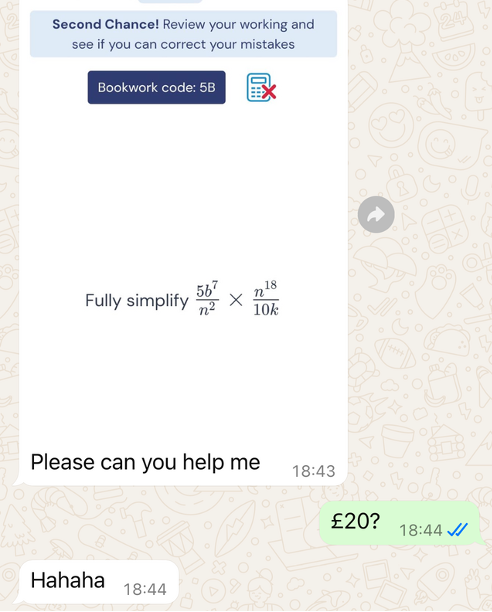Click the Second Chance! banner
This screenshot has height=612, width=492.
click(x=183, y=34)
